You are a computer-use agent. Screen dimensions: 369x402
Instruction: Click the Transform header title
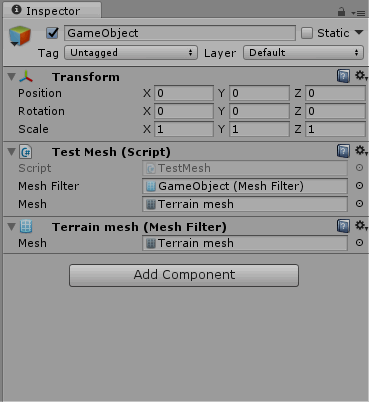tap(86, 77)
